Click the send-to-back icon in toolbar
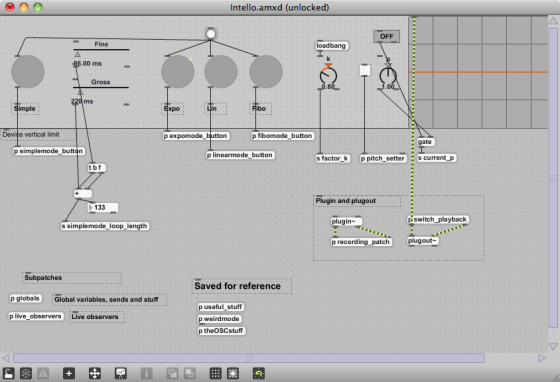This screenshot has height=382, width=560. coord(189,373)
